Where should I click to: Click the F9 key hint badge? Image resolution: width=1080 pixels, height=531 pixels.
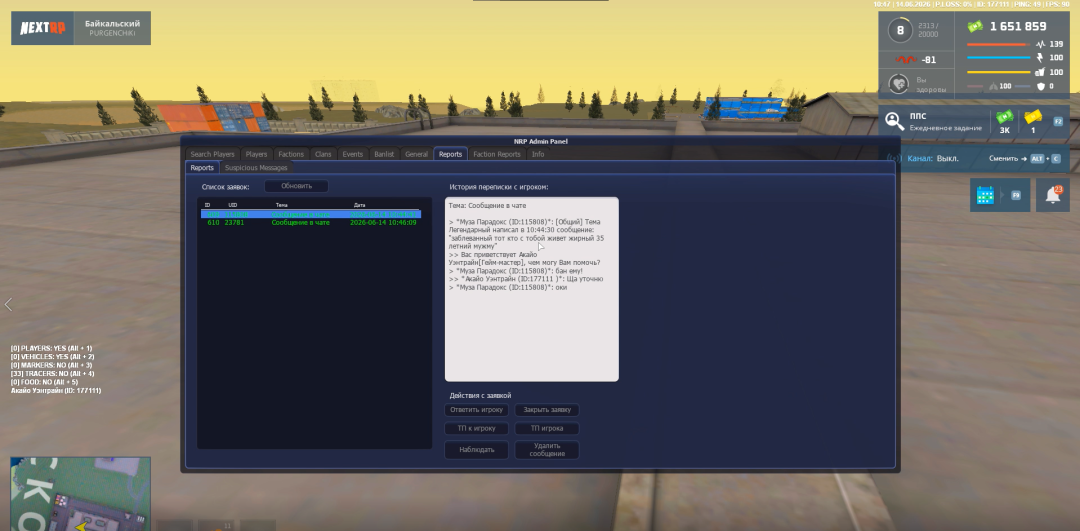(1015, 196)
